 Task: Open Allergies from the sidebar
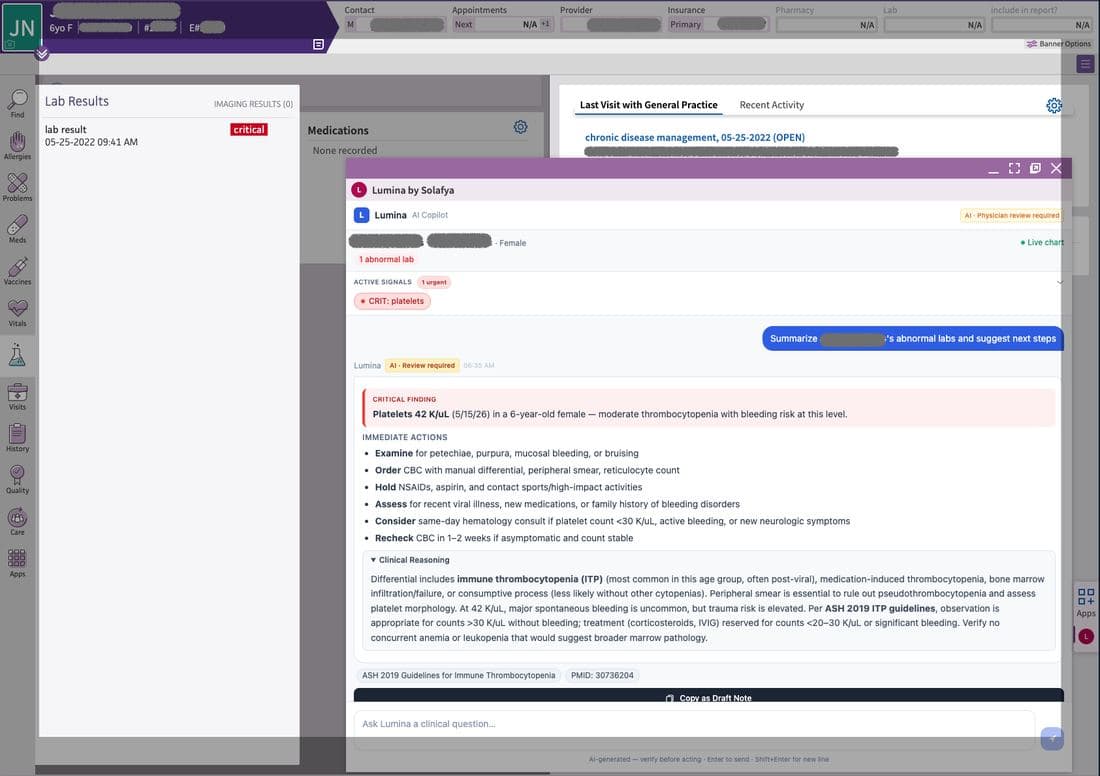coord(17,146)
